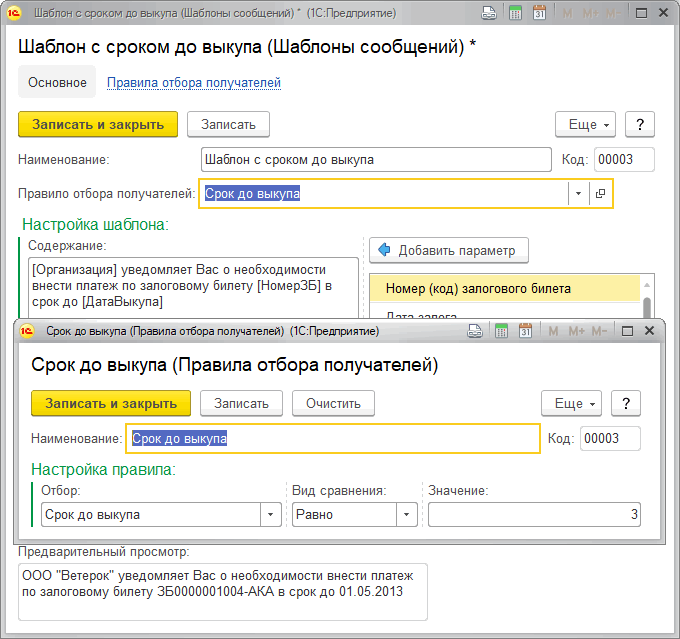Click the print icon in the main window title bar
This screenshot has width=680, height=639.
[489, 13]
